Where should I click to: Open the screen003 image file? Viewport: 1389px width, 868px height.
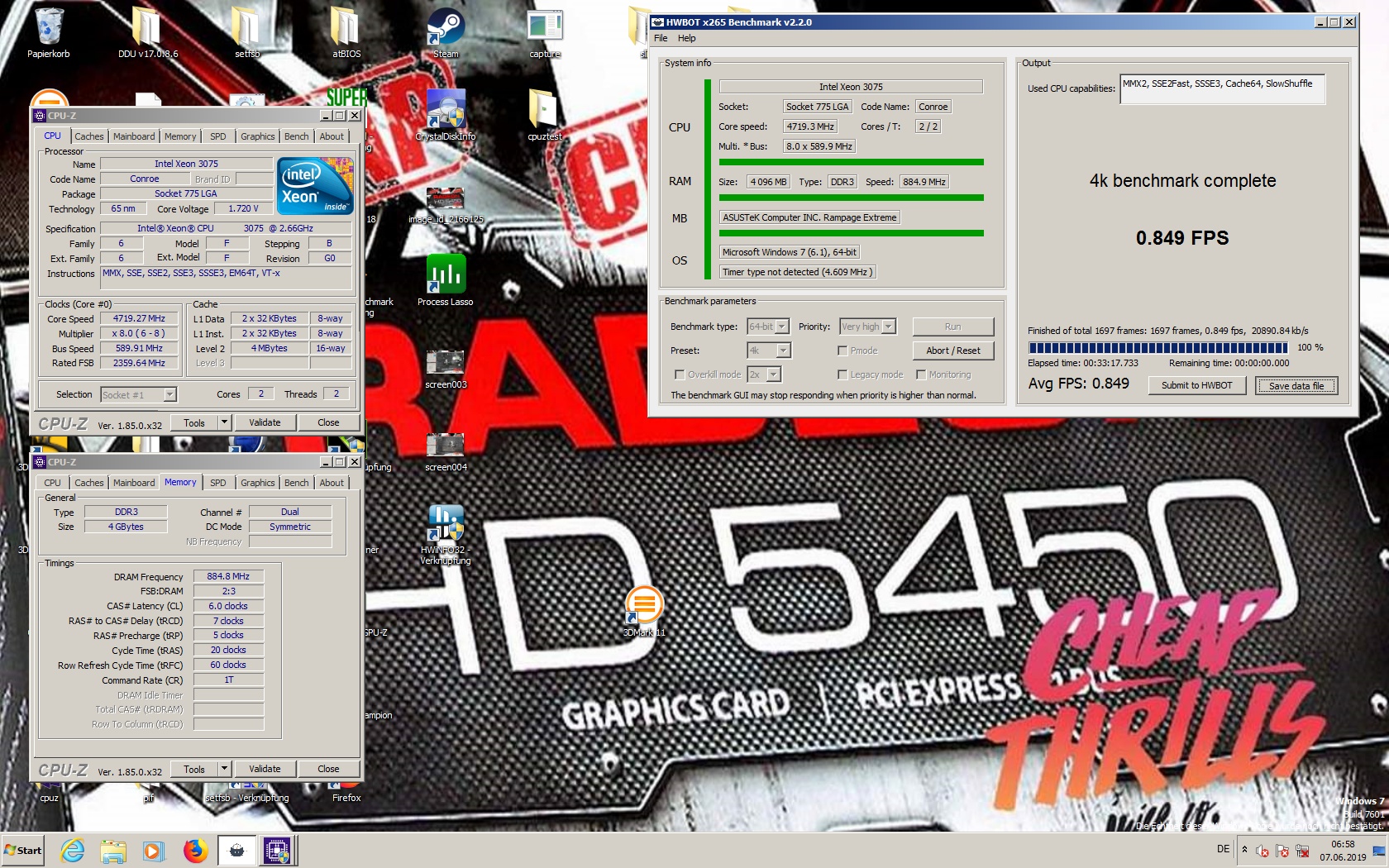point(446,368)
